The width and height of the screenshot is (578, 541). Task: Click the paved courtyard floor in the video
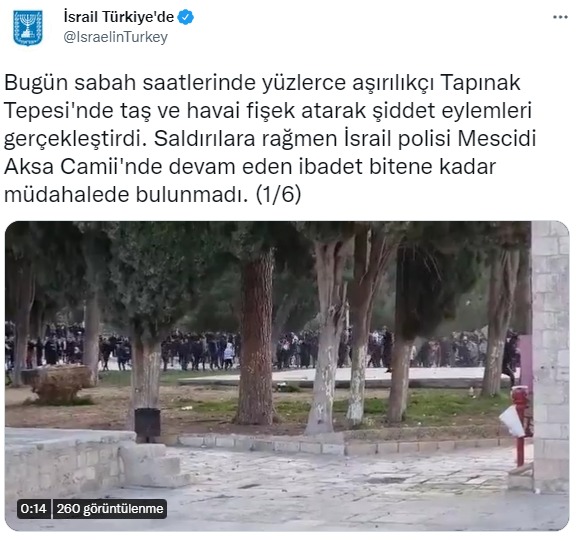click(332, 486)
